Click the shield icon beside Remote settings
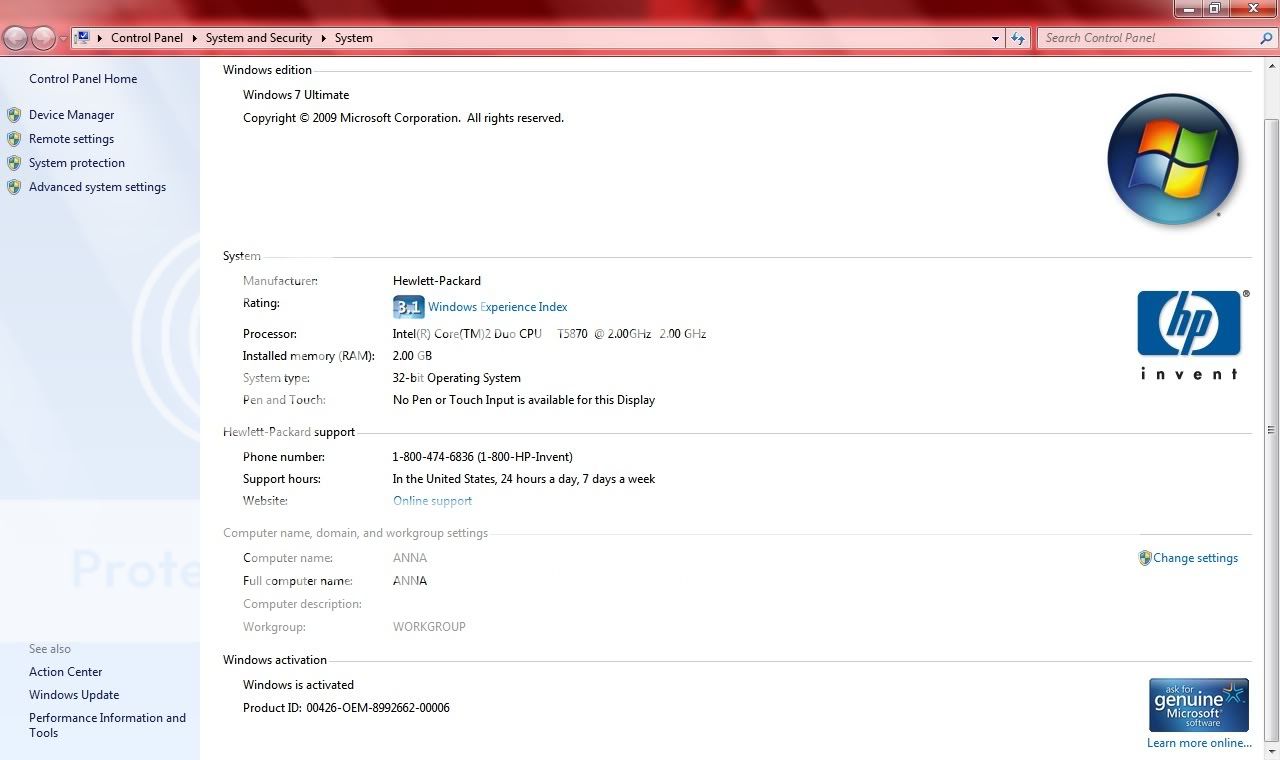This screenshot has height=760, width=1280. click(x=14, y=139)
